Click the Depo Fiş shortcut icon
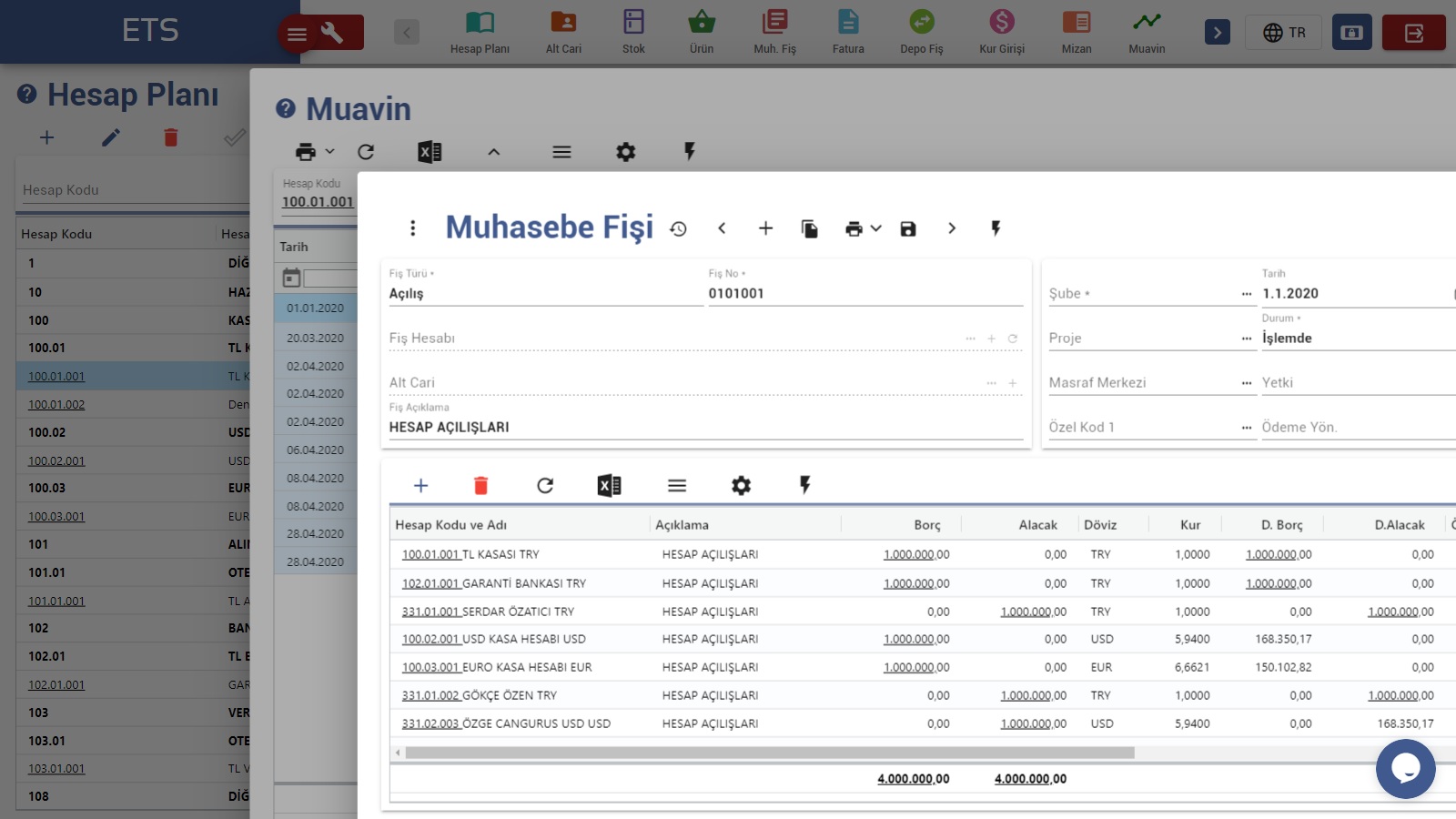The image size is (1456, 819). (x=922, y=22)
